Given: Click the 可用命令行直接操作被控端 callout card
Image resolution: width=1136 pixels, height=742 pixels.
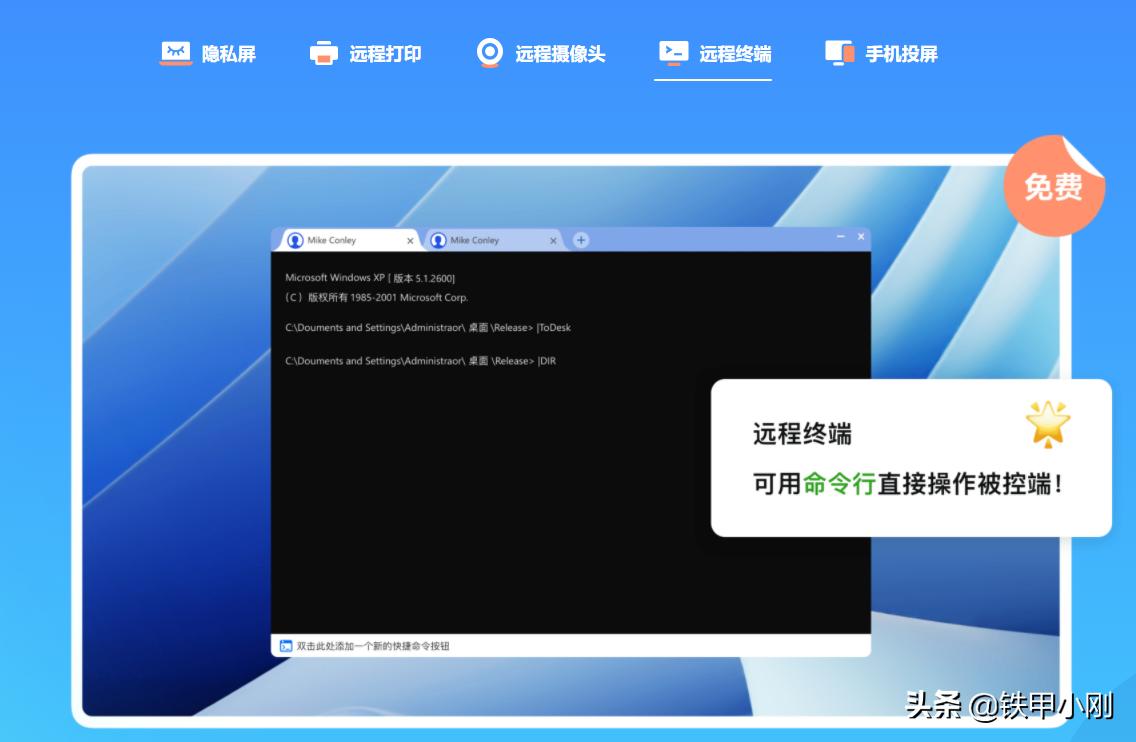Looking at the screenshot, I should (x=910, y=458).
